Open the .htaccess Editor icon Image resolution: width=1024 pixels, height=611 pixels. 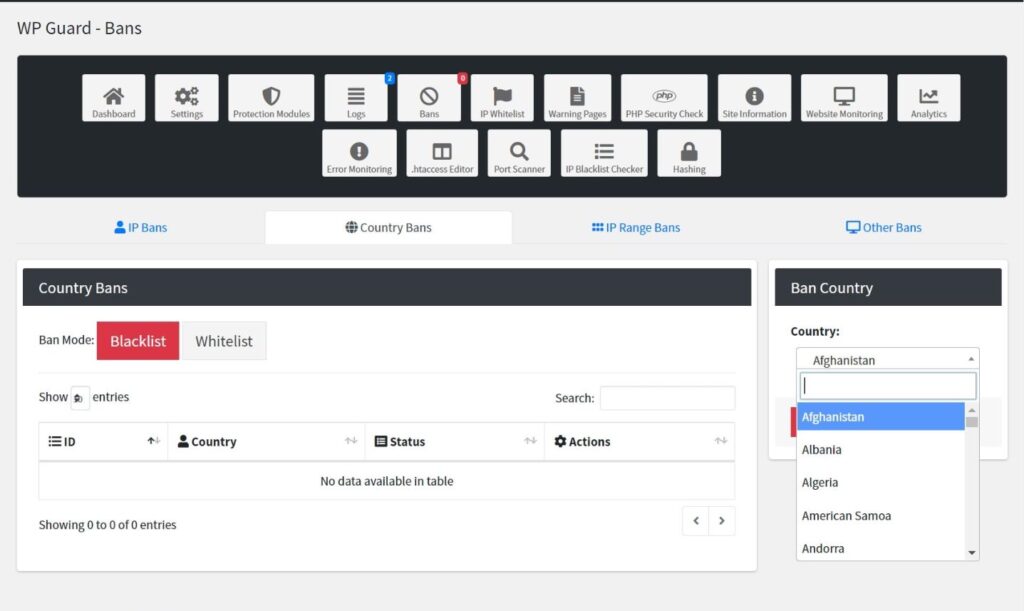(x=442, y=153)
